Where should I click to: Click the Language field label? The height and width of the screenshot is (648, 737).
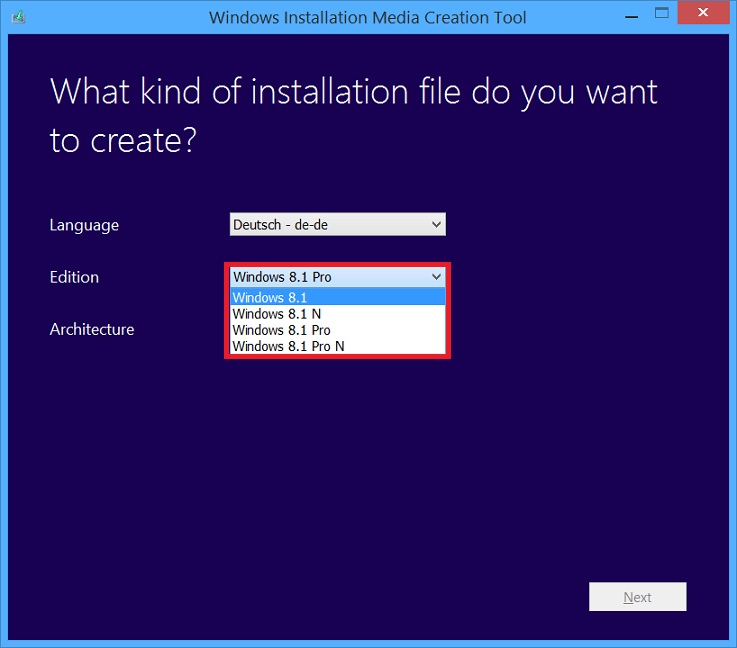pyautogui.click(x=84, y=226)
